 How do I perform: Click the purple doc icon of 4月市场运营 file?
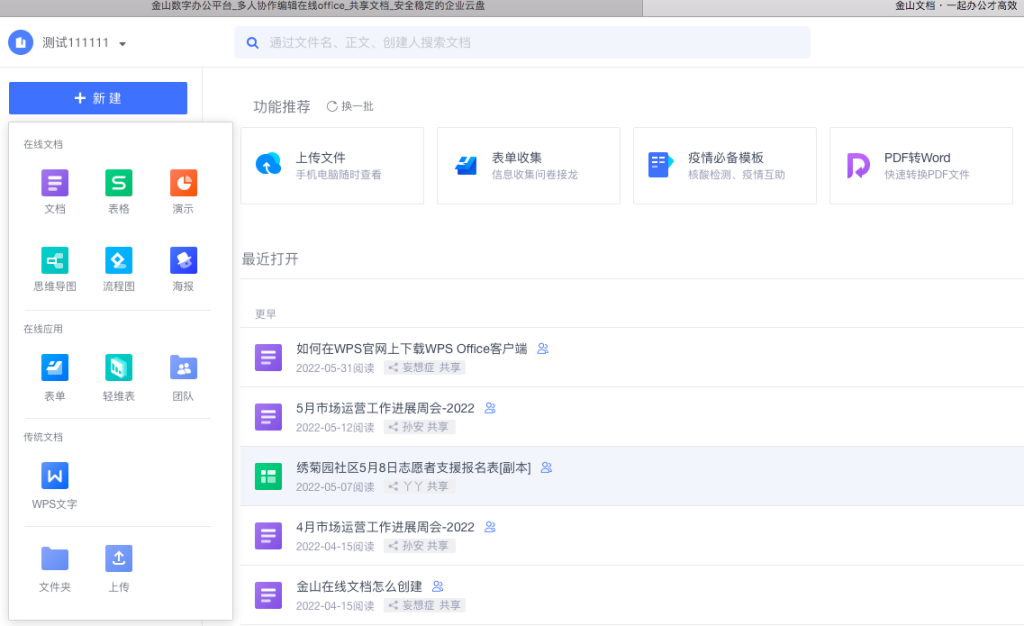click(268, 536)
